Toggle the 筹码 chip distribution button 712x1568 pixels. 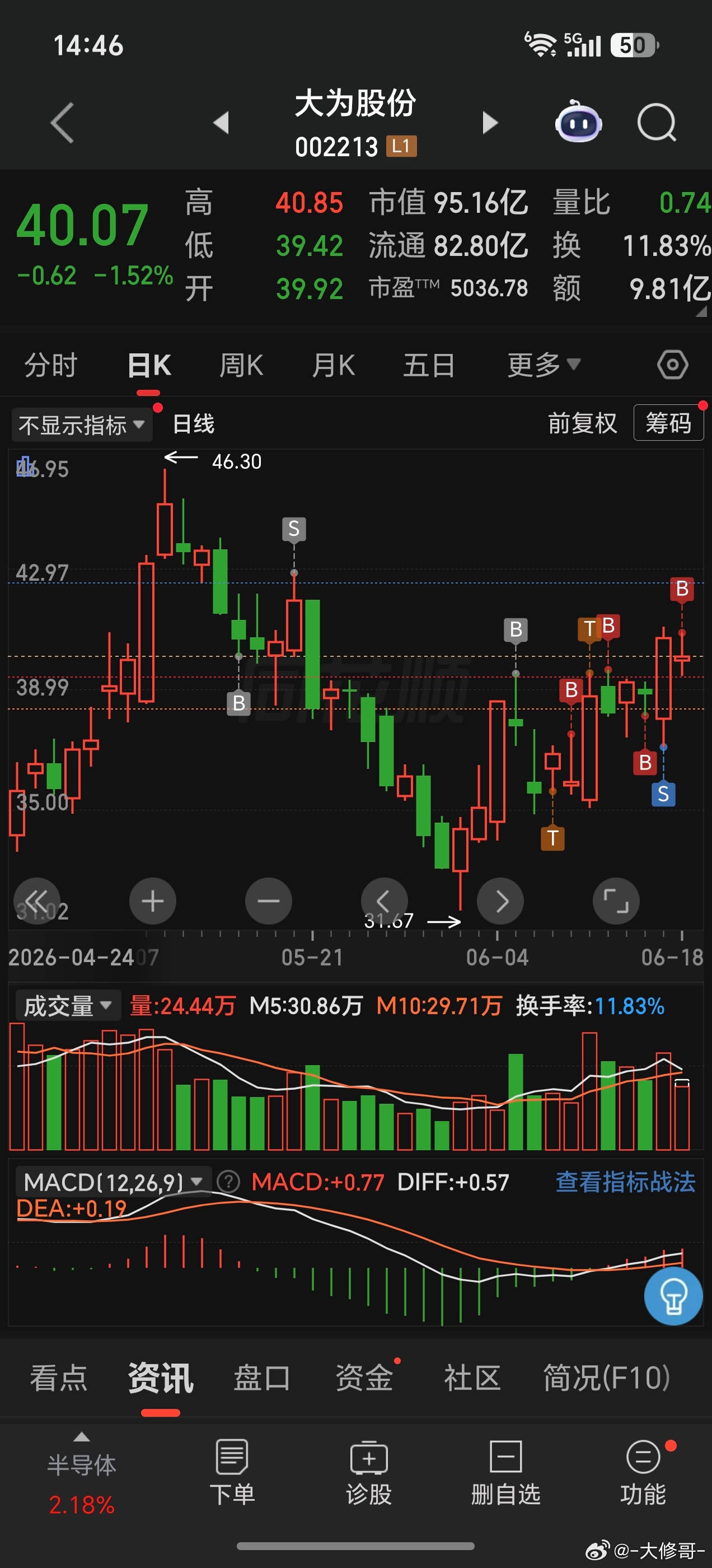pos(668,423)
